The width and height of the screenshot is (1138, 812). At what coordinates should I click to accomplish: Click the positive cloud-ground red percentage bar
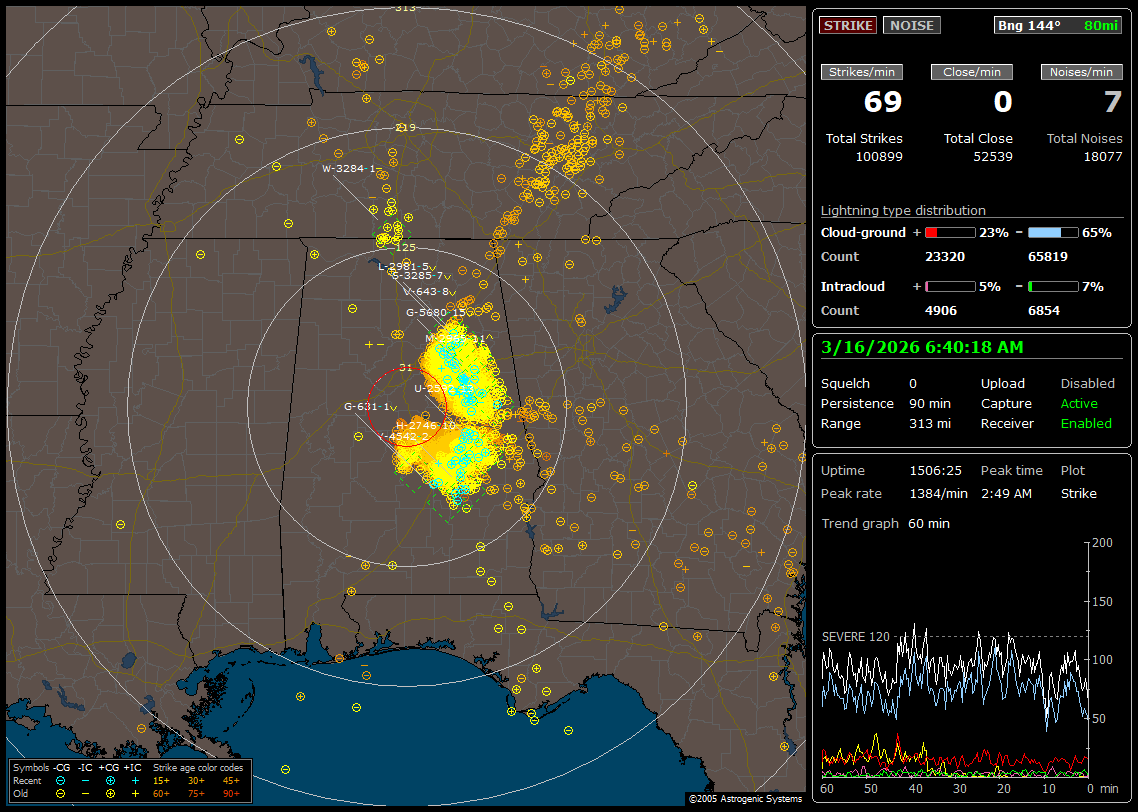[x=949, y=232]
